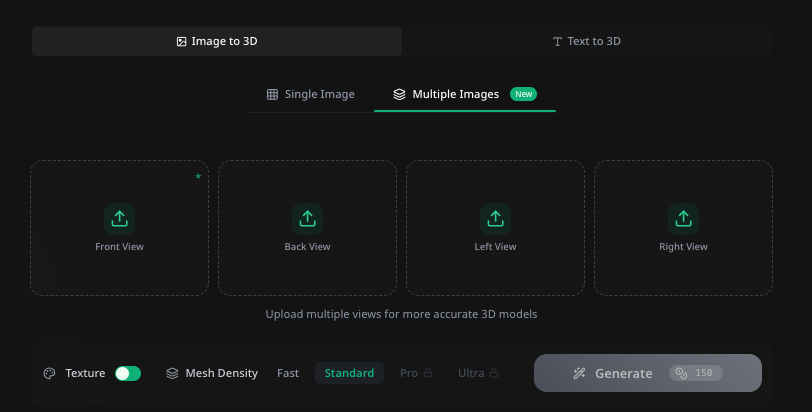Click the Front View label text
Viewport: 812px width, 412px height.
120,246
